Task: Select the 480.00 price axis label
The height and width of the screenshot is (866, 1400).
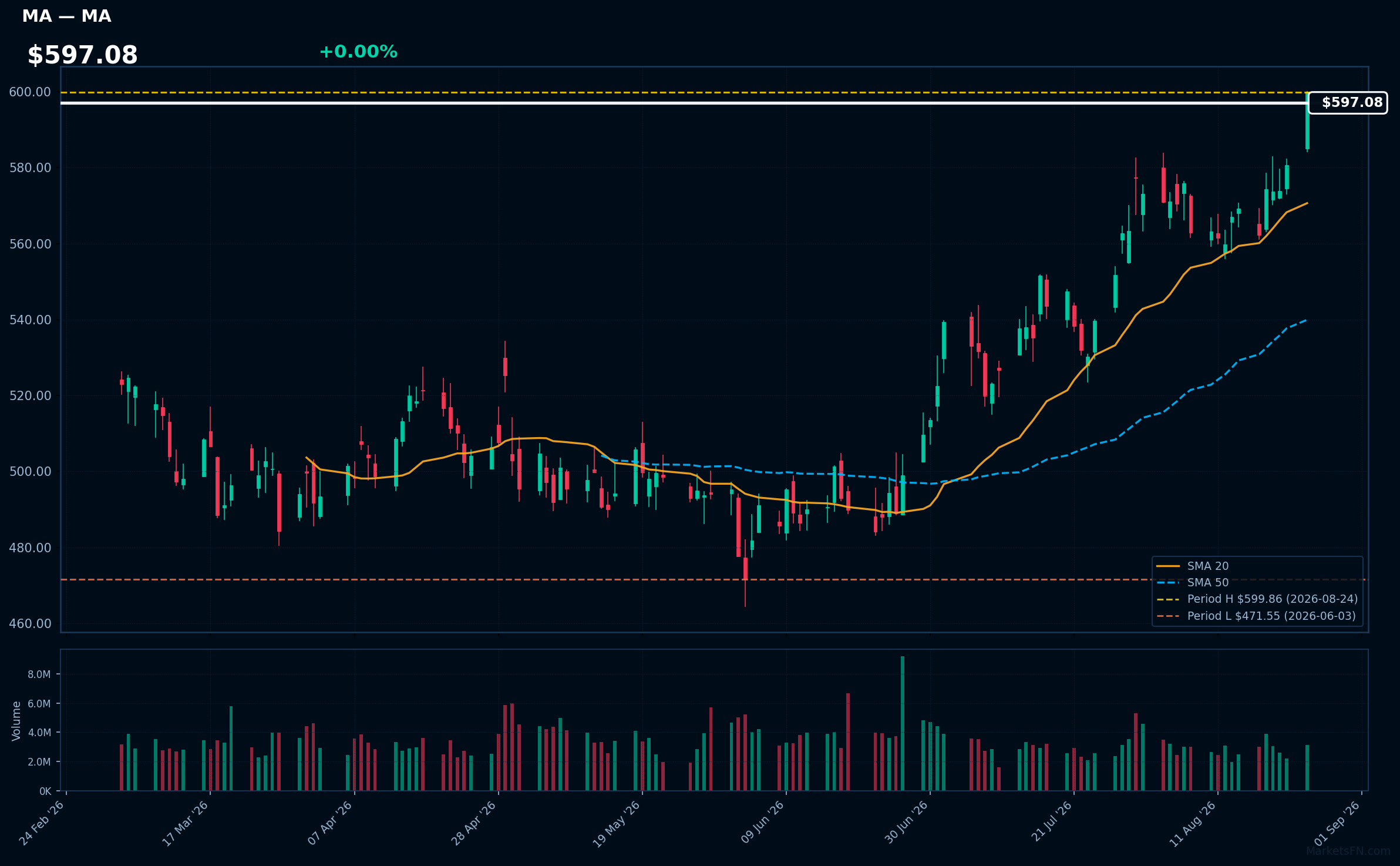Action: click(x=30, y=548)
